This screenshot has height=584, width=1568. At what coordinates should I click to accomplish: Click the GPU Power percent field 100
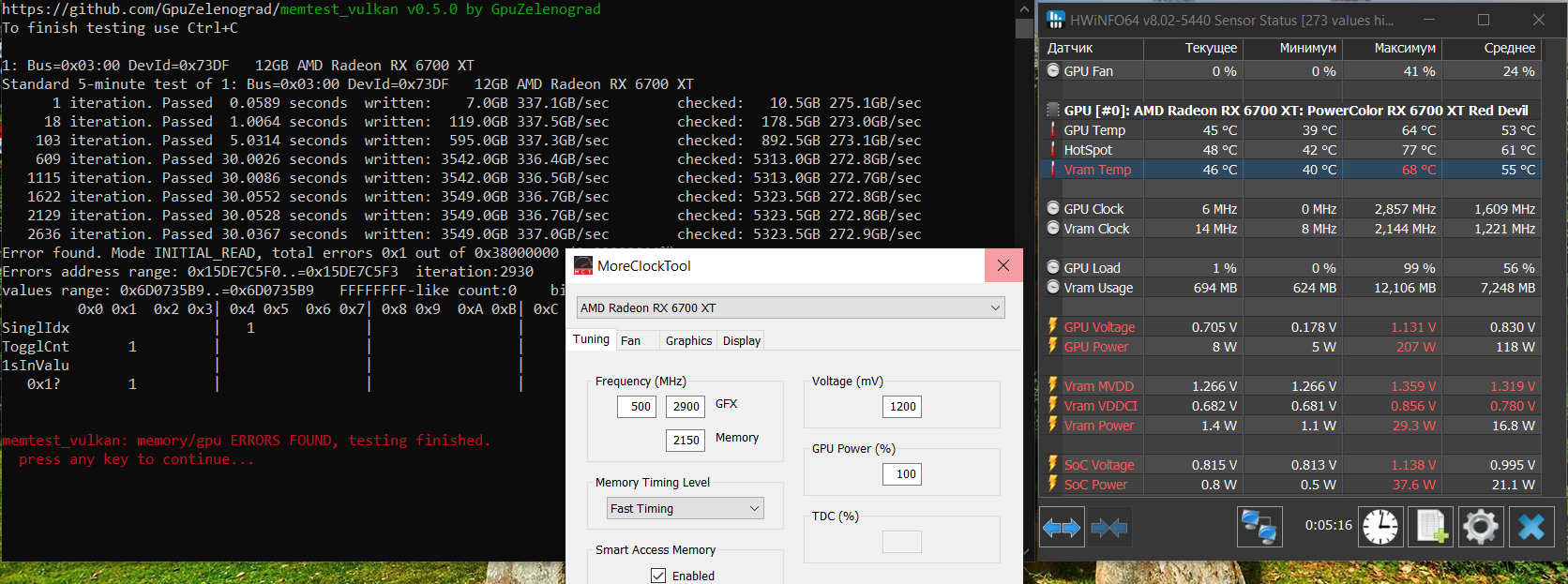(x=902, y=474)
